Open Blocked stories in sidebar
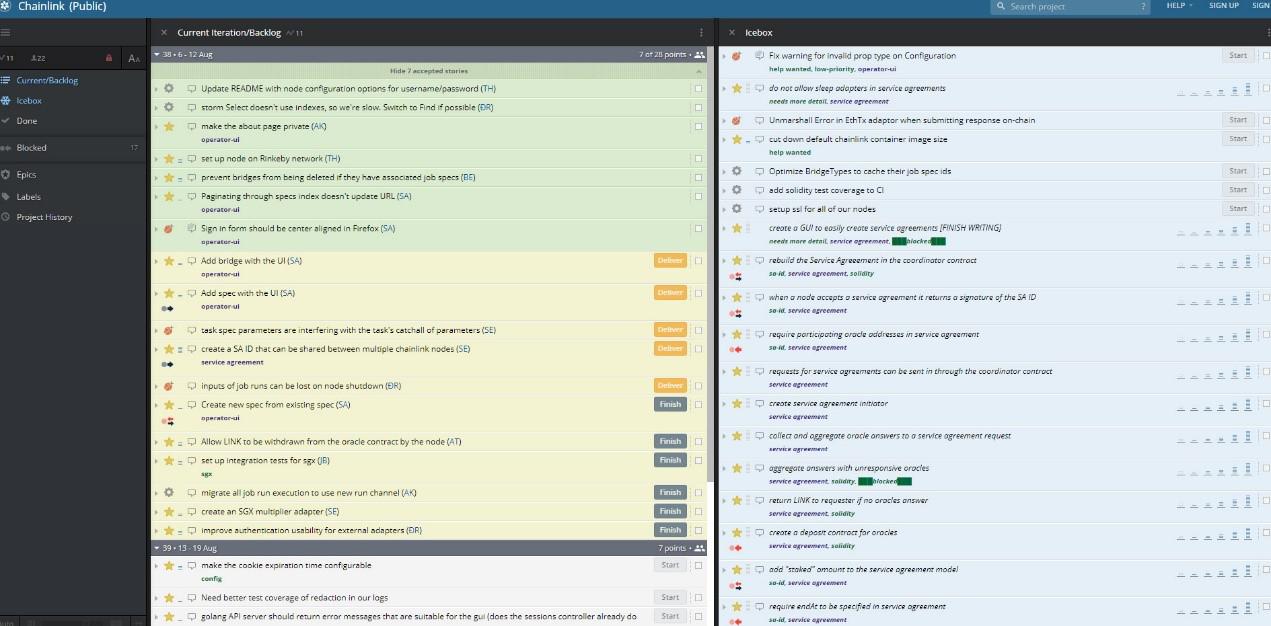 click(32, 148)
